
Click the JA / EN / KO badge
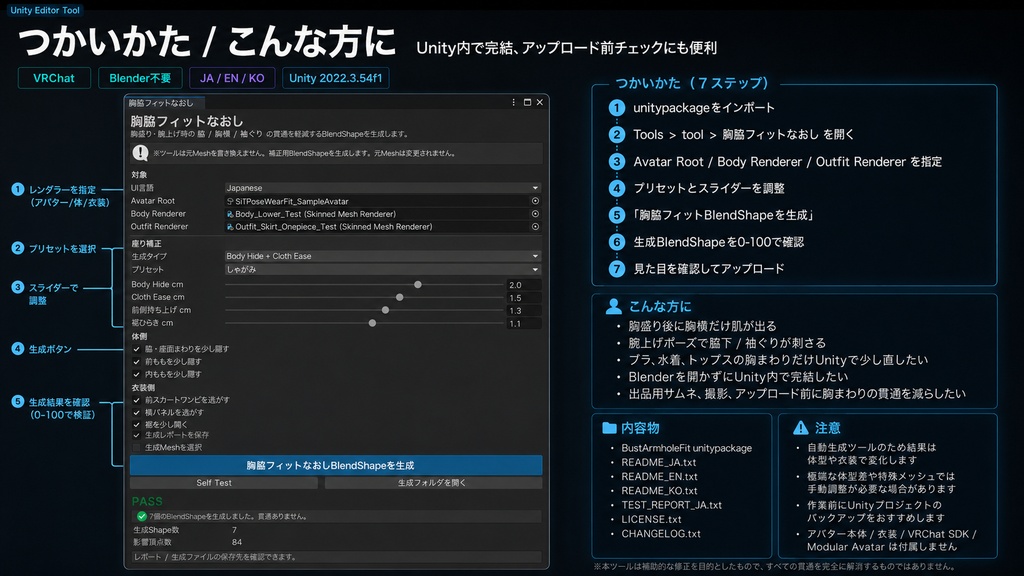(x=232, y=78)
